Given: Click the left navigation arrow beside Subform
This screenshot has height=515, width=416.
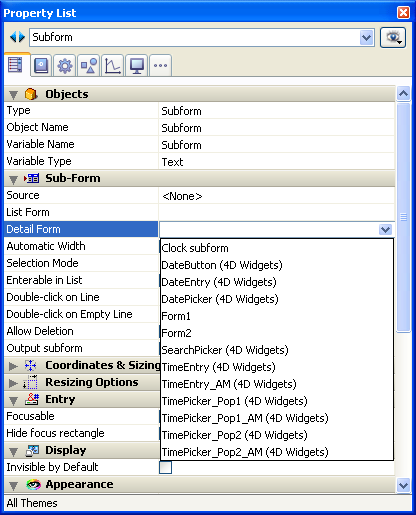Looking at the screenshot, I should click(x=13, y=37).
